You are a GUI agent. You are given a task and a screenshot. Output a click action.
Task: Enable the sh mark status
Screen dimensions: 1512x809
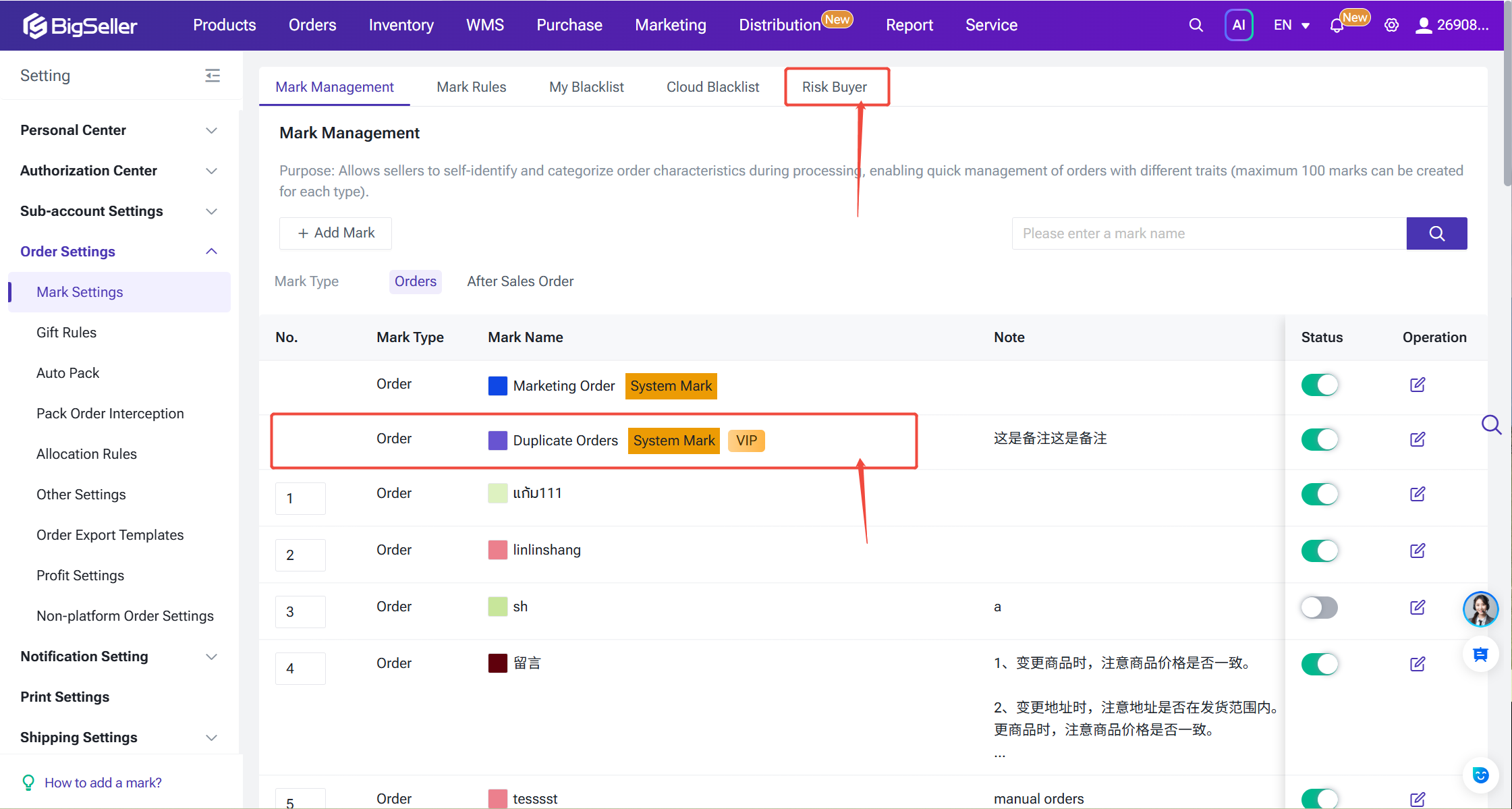coord(1320,607)
